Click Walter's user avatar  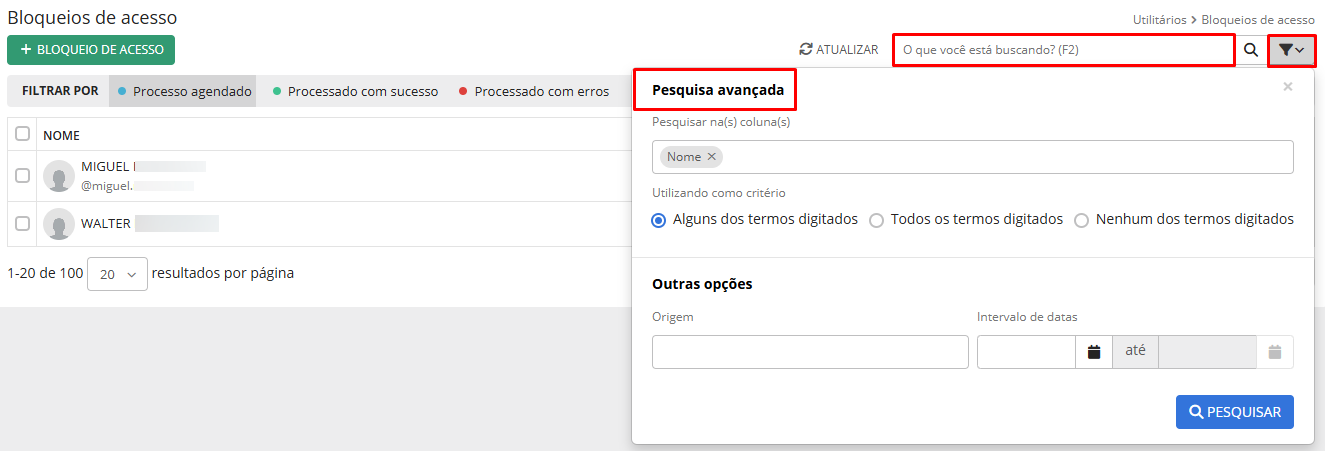pos(59,224)
